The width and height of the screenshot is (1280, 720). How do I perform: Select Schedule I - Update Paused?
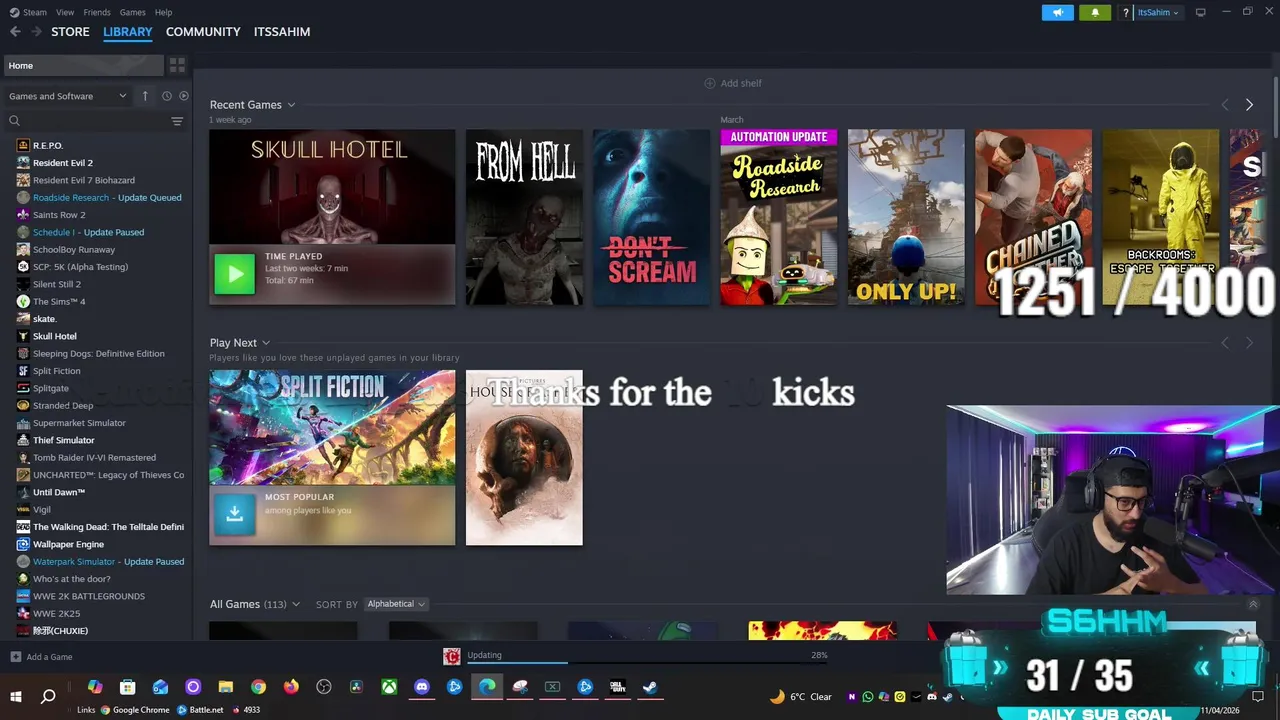(x=88, y=232)
